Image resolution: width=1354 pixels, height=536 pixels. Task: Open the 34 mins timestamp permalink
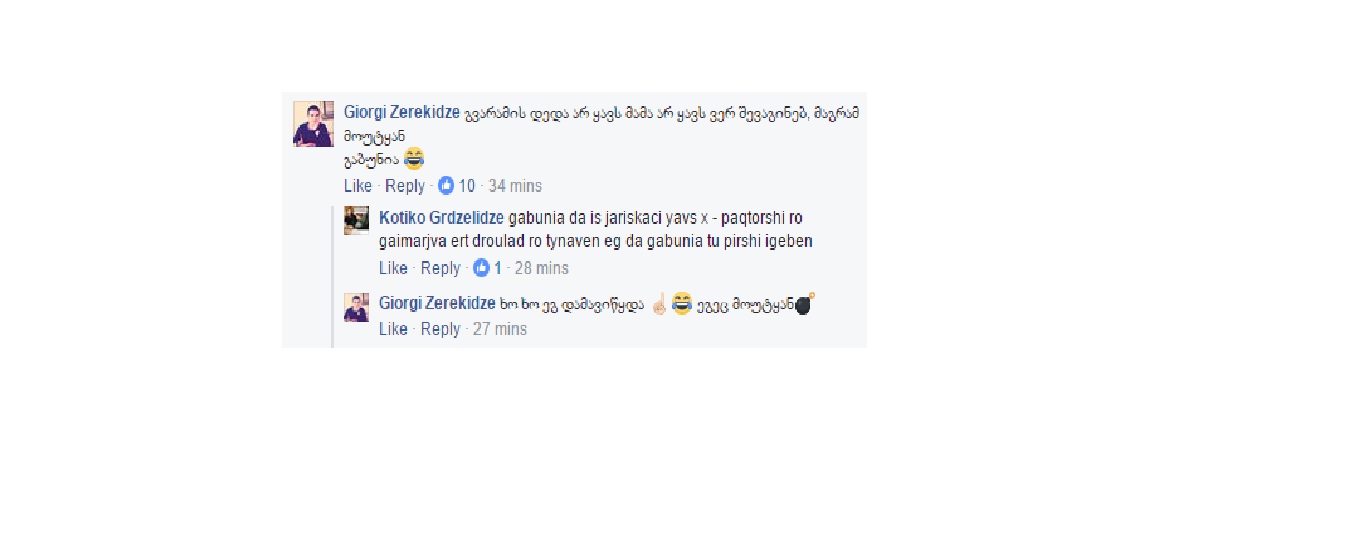515,186
